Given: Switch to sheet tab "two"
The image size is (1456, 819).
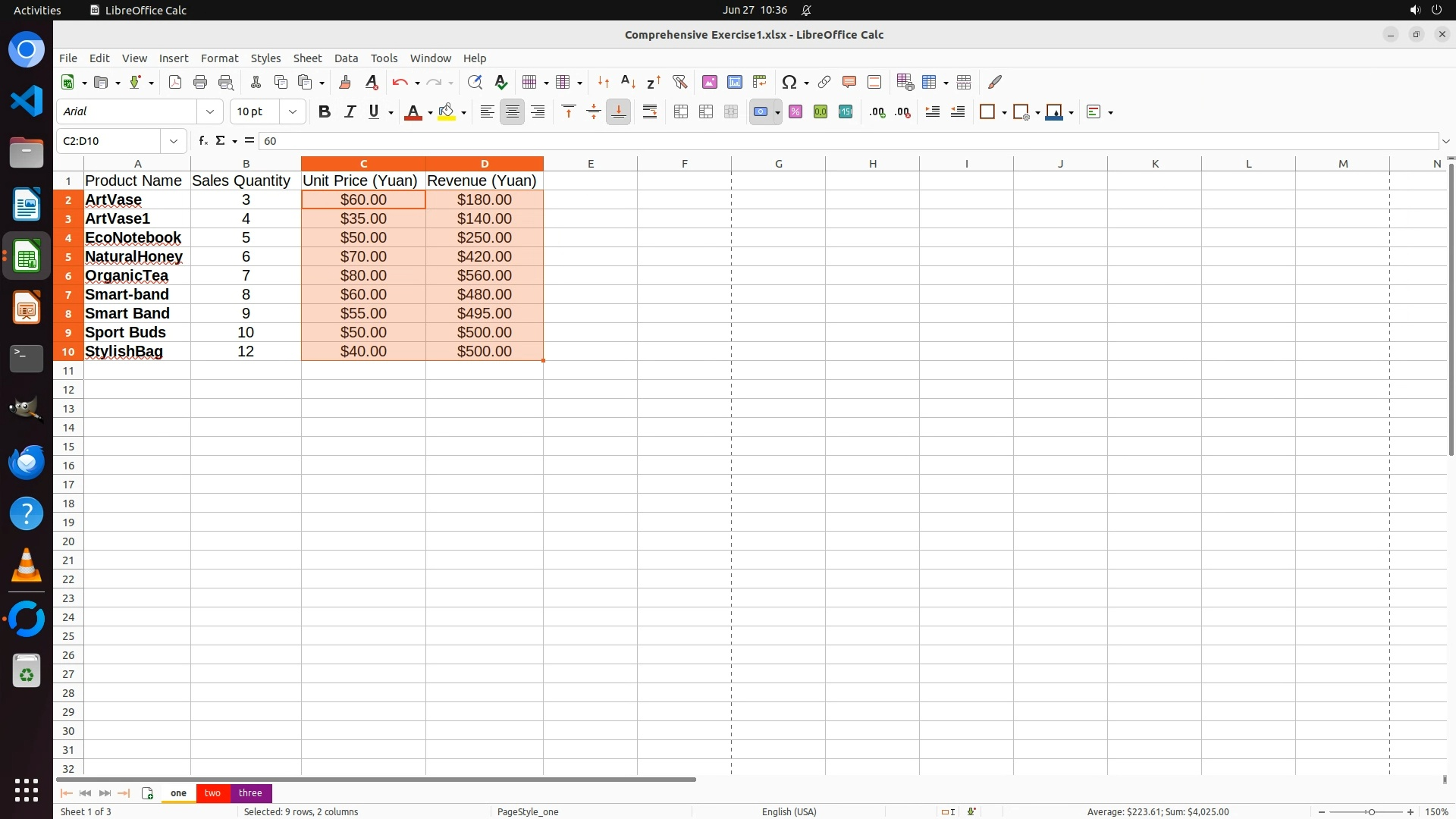Looking at the screenshot, I should pyautogui.click(x=212, y=792).
